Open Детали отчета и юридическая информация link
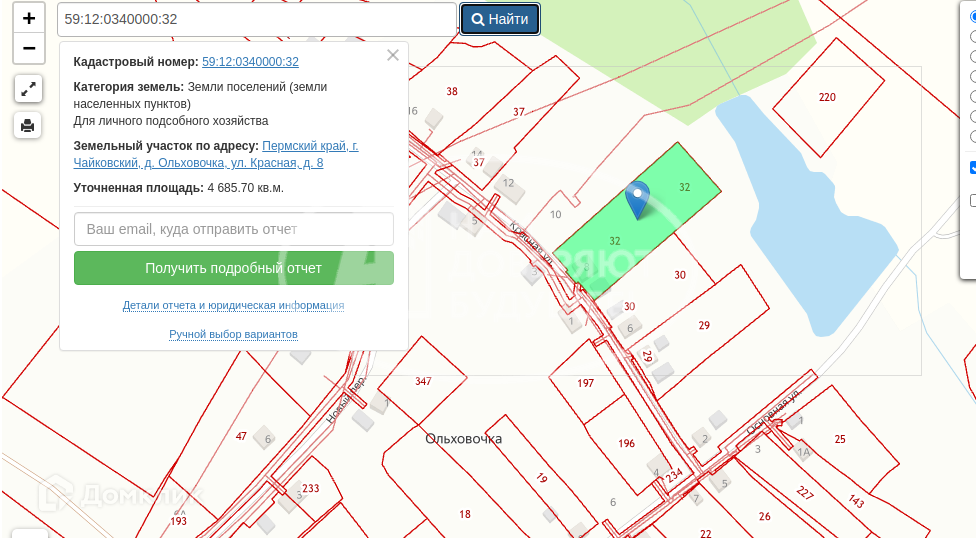 [233, 305]
